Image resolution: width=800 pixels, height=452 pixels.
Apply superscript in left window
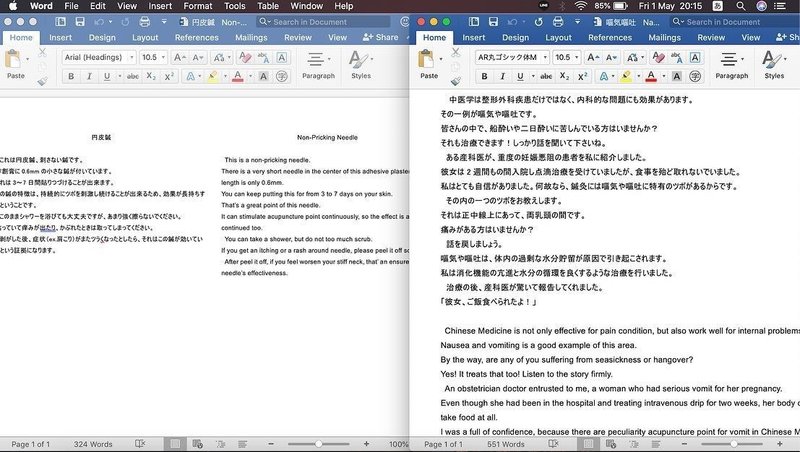(x=169, y=77)
